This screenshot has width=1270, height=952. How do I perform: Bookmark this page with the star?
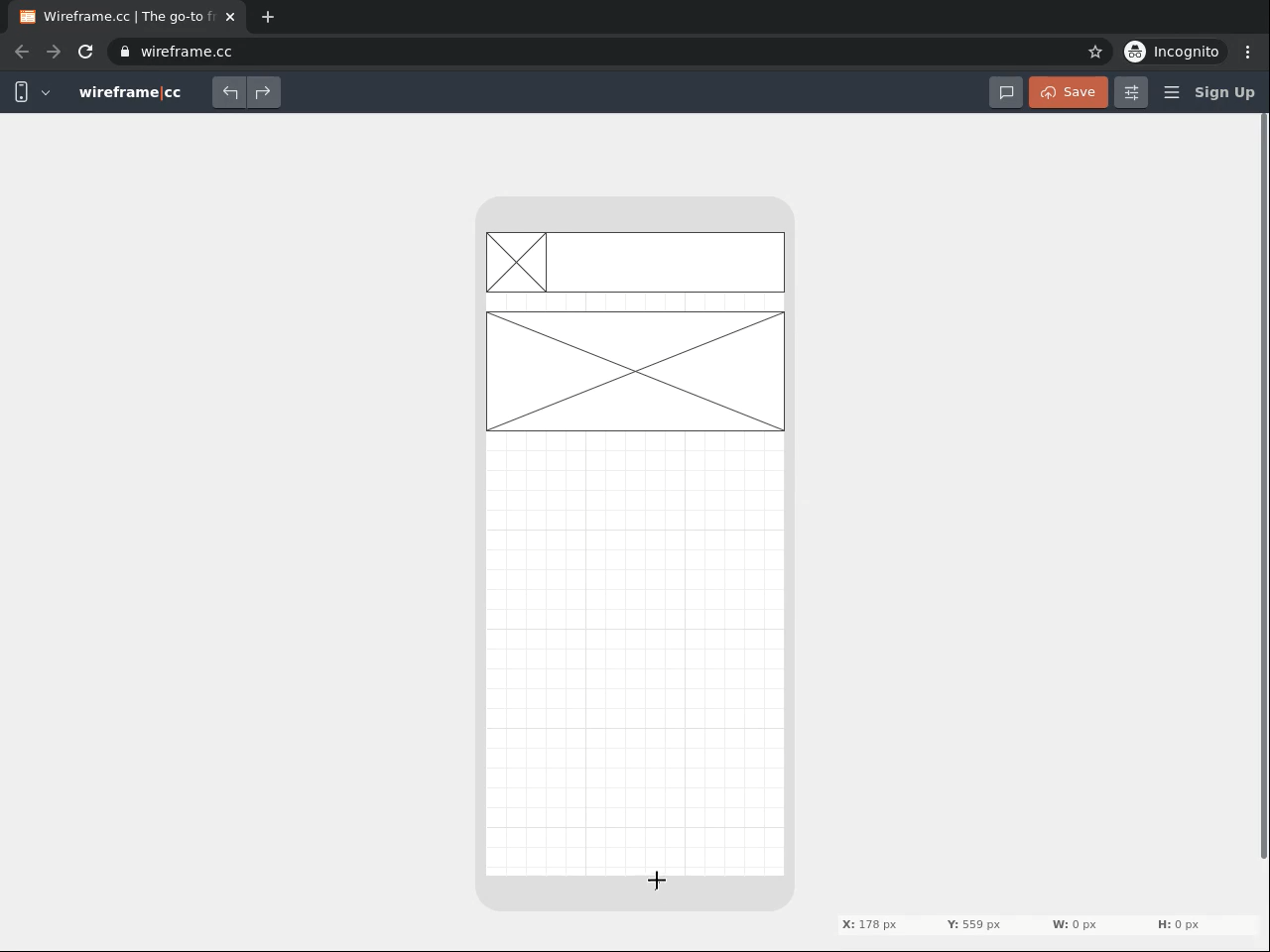point(1095,52)
